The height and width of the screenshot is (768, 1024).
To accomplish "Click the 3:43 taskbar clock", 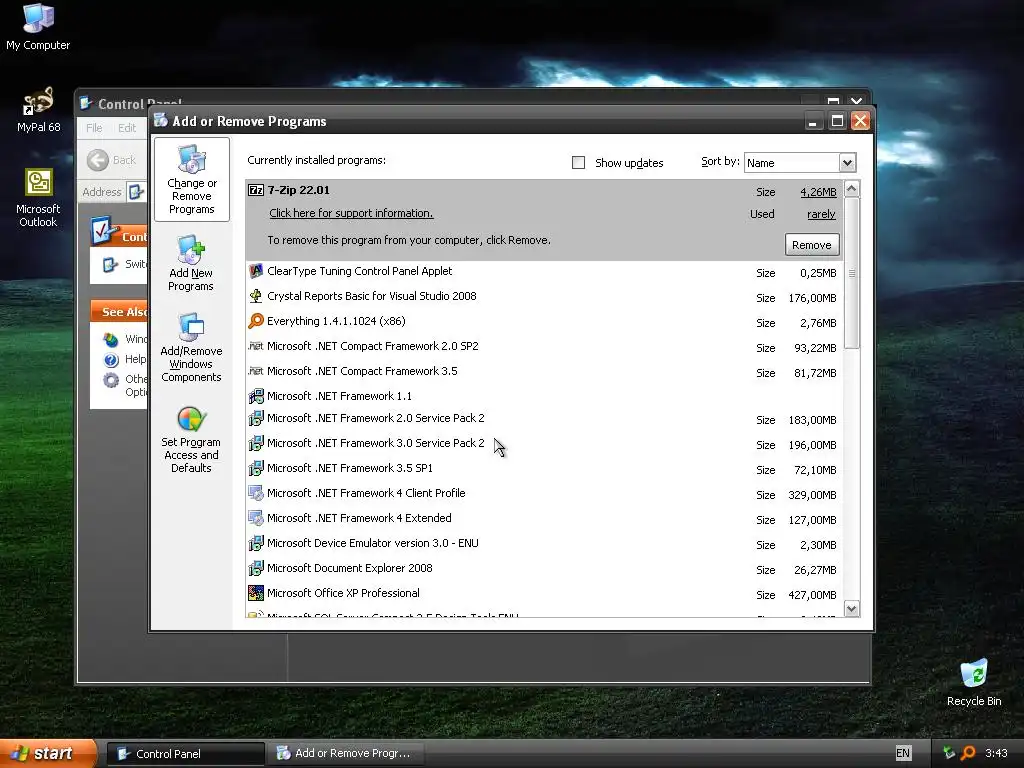I will (x=996, y=753).
